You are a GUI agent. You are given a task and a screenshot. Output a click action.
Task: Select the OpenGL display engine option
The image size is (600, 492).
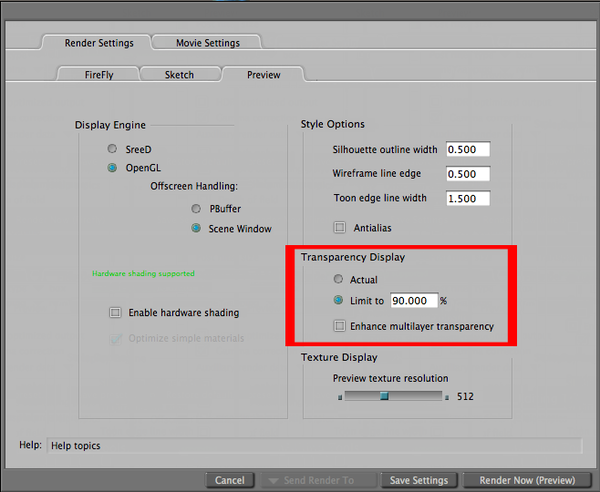pos(112,168)
